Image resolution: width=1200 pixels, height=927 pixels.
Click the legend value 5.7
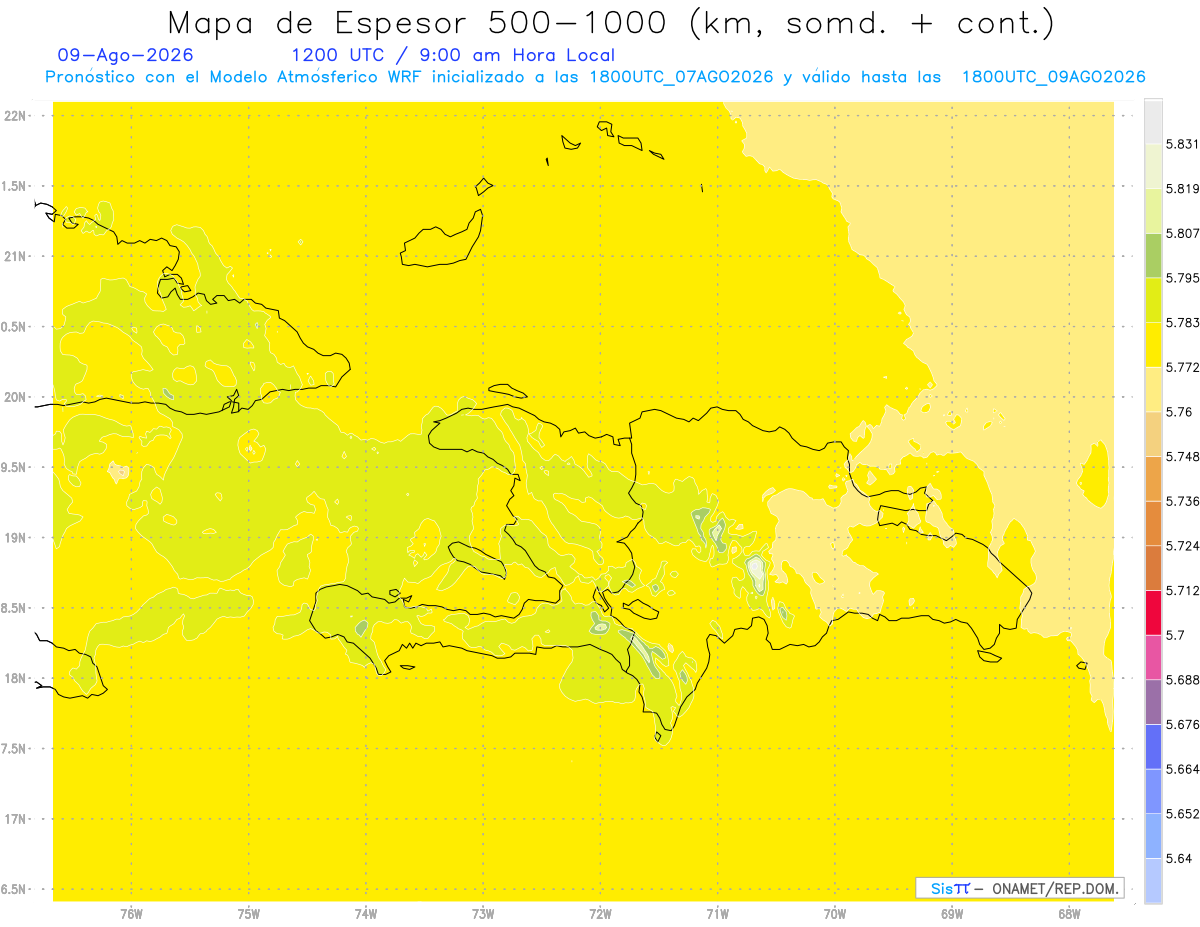(1176, 635)
